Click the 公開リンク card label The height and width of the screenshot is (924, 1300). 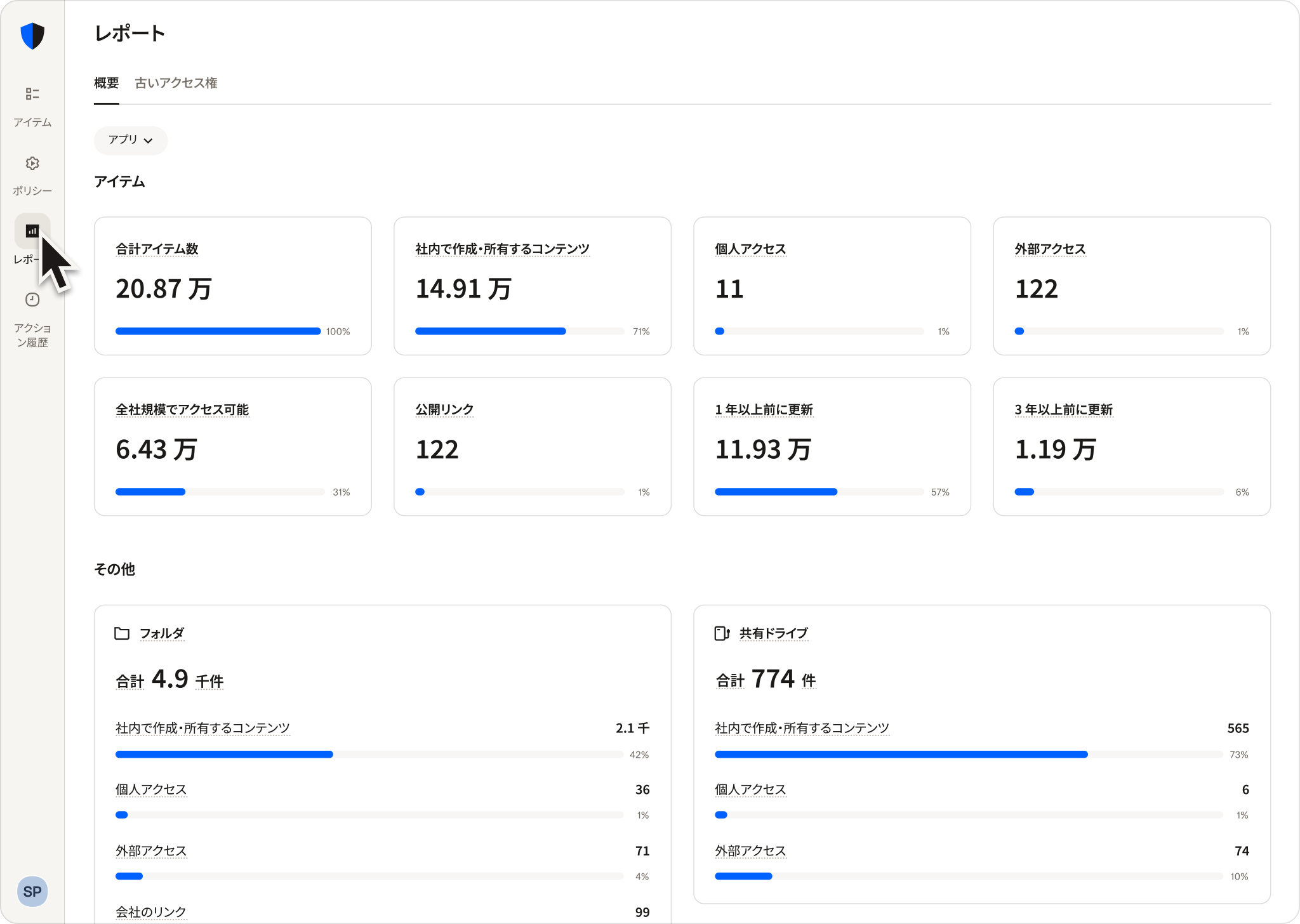pyautogui.click(x=444, y=409)
